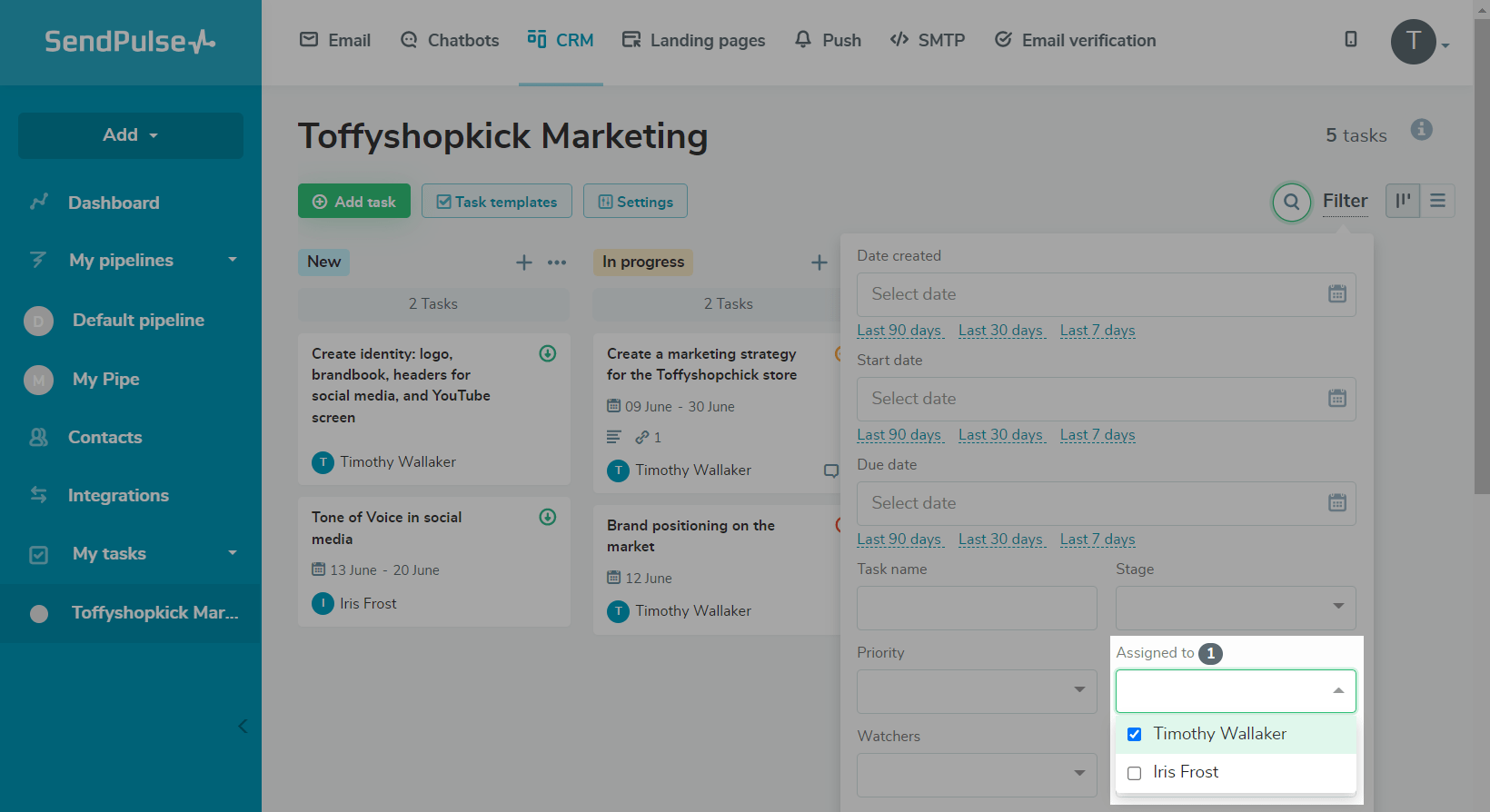Switch to list view

coord(1437,201)
